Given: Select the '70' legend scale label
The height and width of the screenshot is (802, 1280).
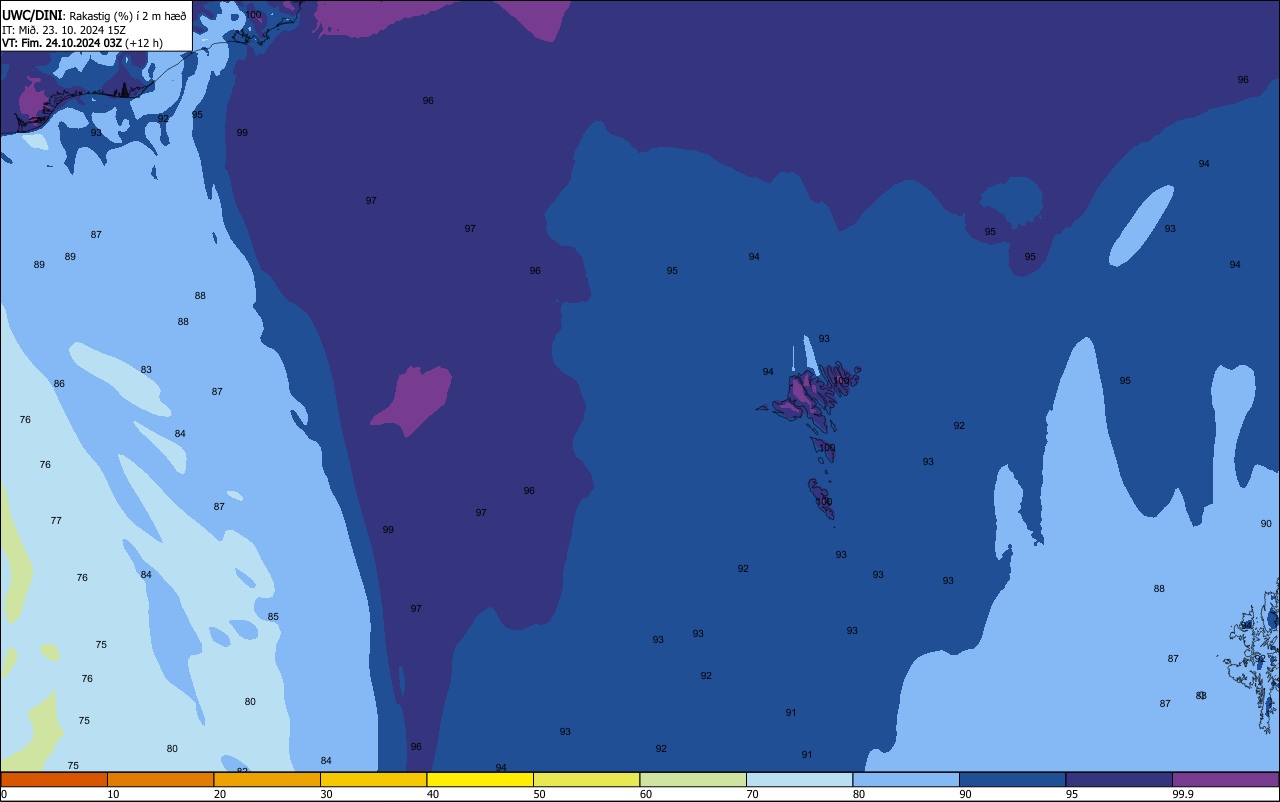Looking at the screenshot, I should coord(752,794).
